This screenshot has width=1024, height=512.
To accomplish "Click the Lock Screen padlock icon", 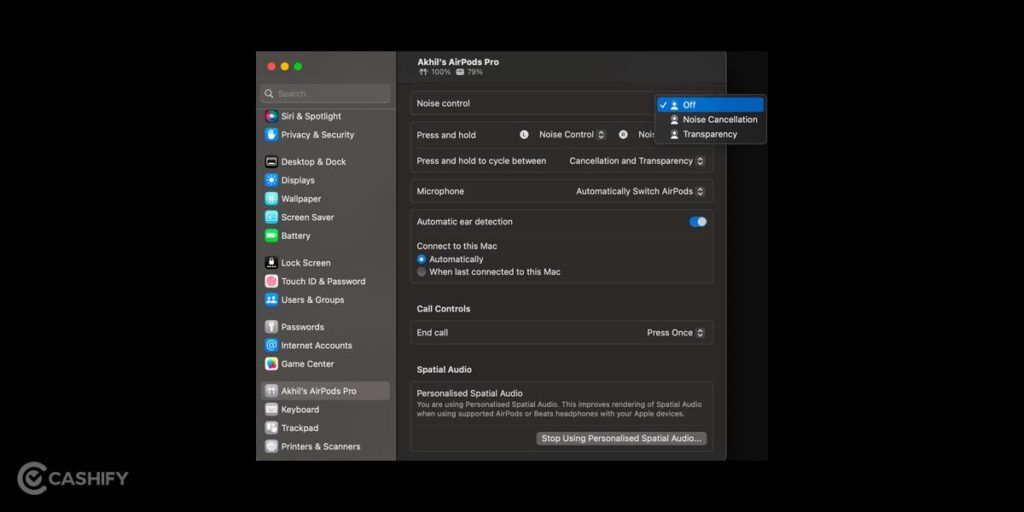I will pyautogui.click(x=271, y=263).
